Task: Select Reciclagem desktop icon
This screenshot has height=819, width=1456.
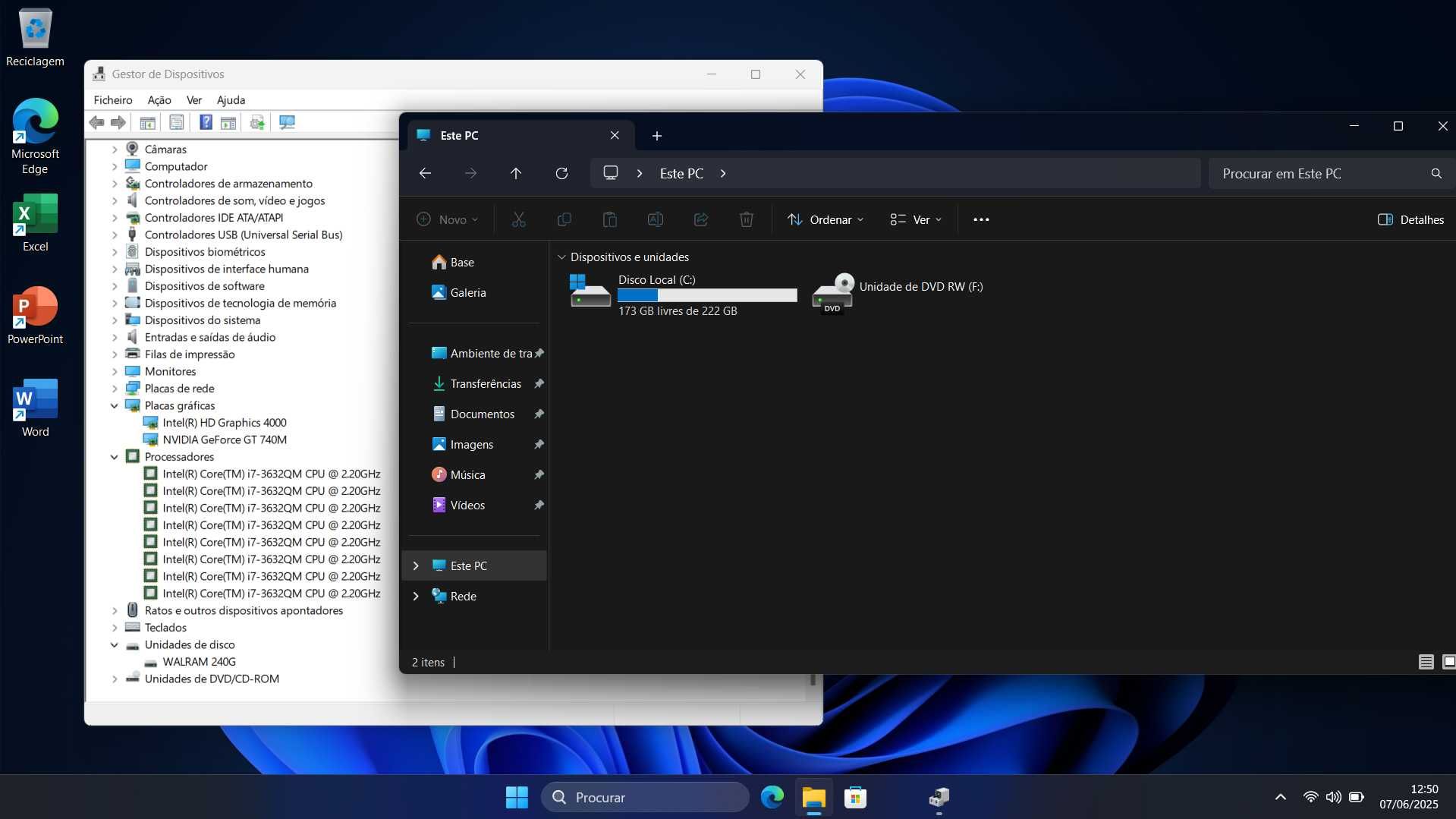Action: tap(35, 37)
